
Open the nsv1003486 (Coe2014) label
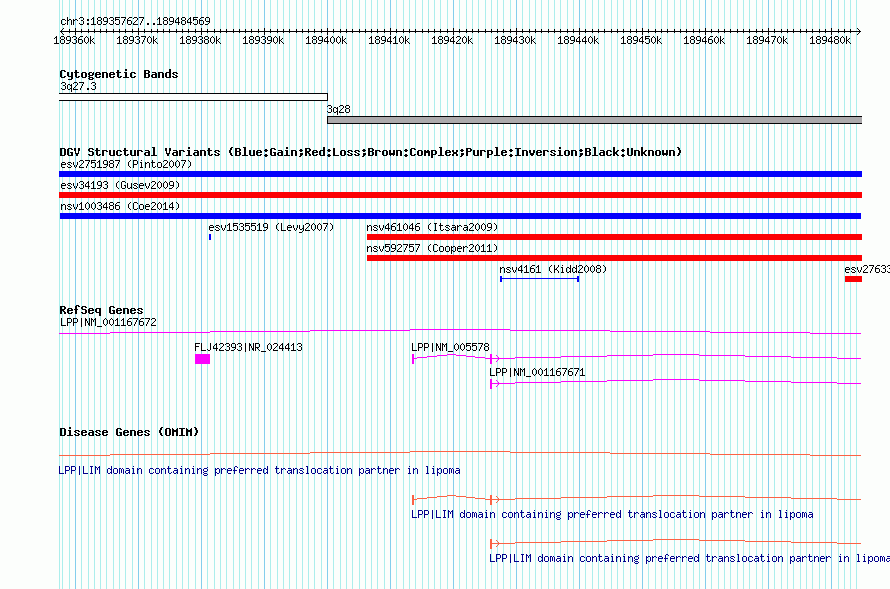(120, 206)
